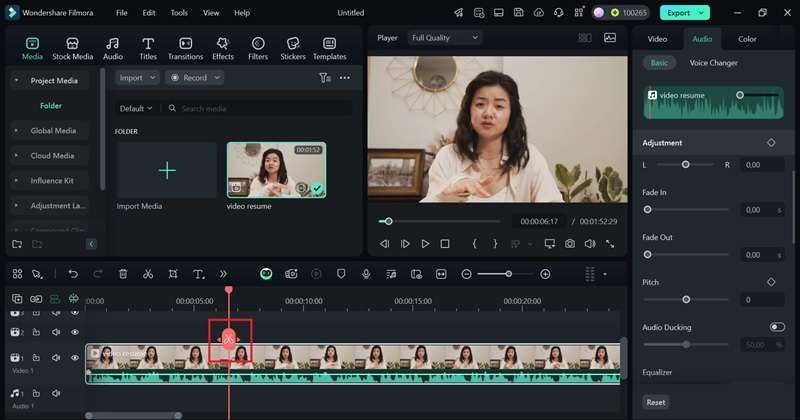Image resolution: width=800 pixels, height=420 pixels.
Task: Open the Media tab
Action: 32,49
